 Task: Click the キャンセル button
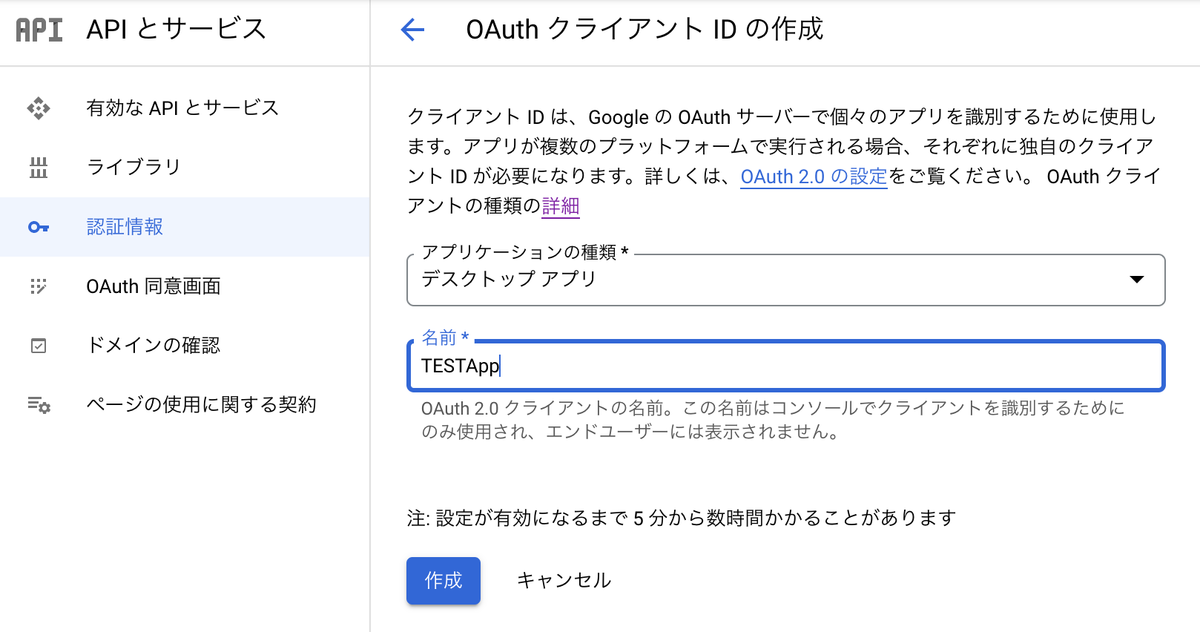[563, 581]
